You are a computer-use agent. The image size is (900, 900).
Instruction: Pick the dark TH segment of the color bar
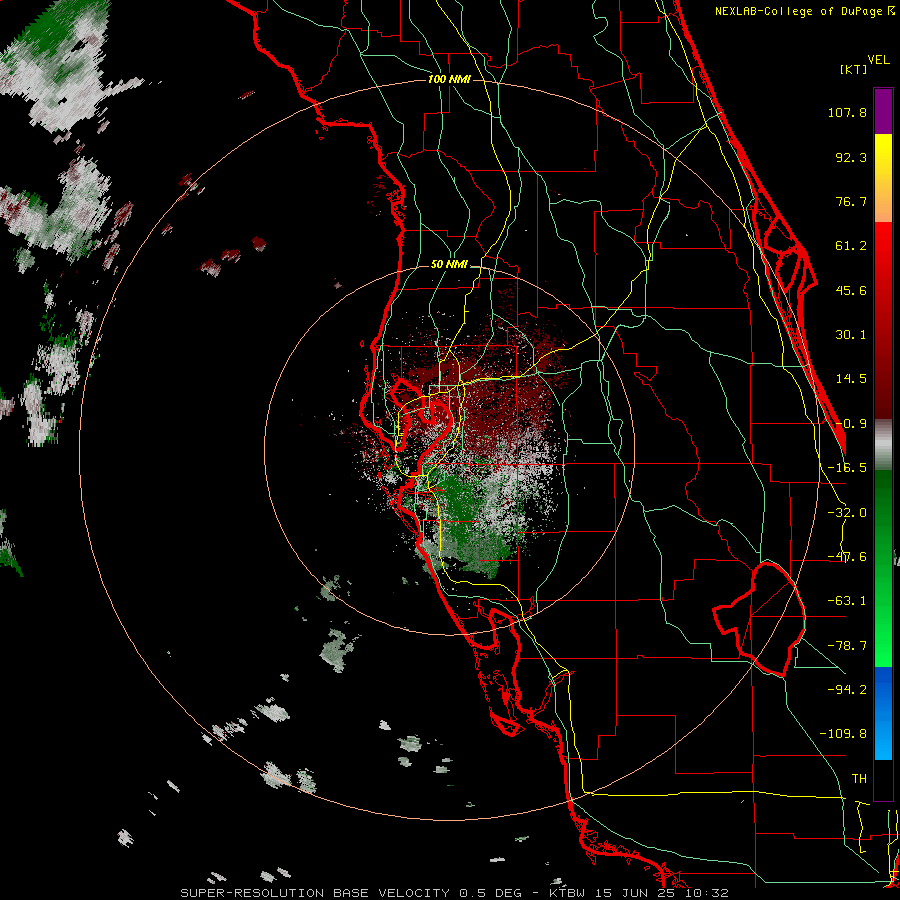[x=883, y=779]
